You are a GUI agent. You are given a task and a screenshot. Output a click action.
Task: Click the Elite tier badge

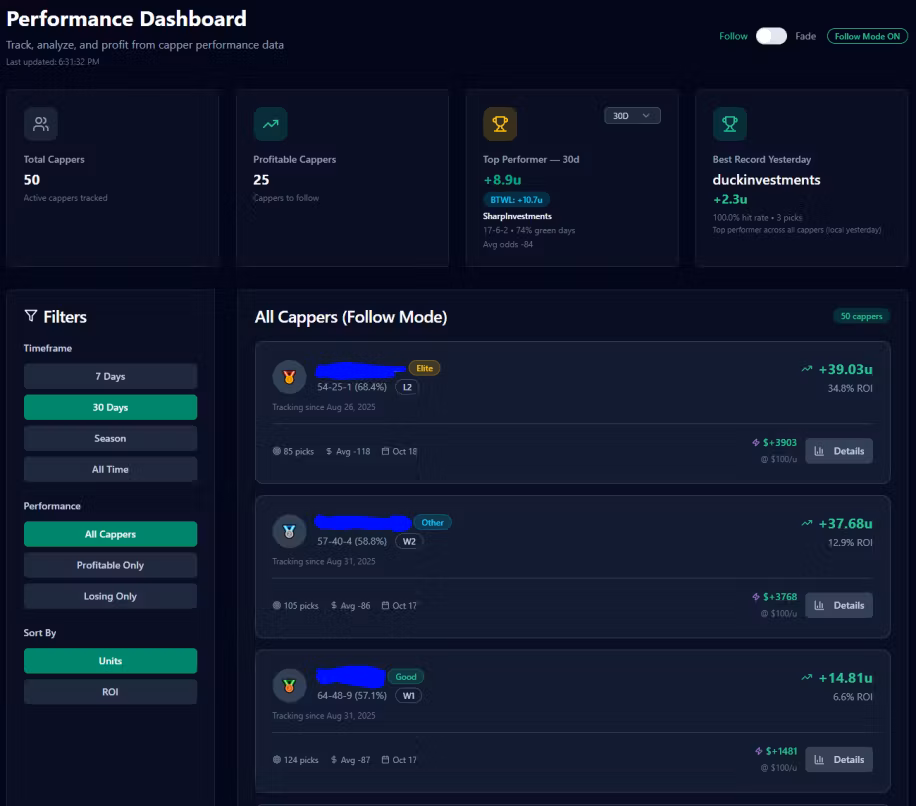(424, 368)
